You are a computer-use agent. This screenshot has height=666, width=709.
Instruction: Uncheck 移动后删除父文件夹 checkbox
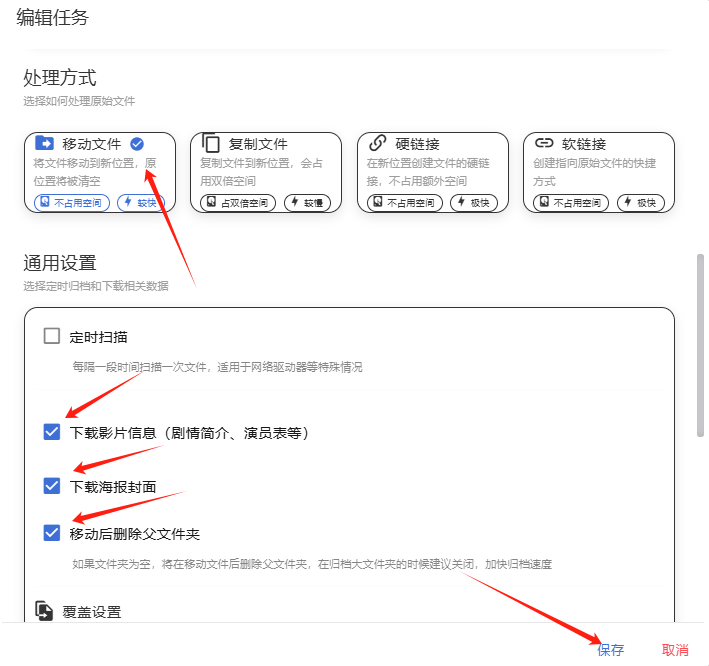pyautogui.click(x=52, y=533)
